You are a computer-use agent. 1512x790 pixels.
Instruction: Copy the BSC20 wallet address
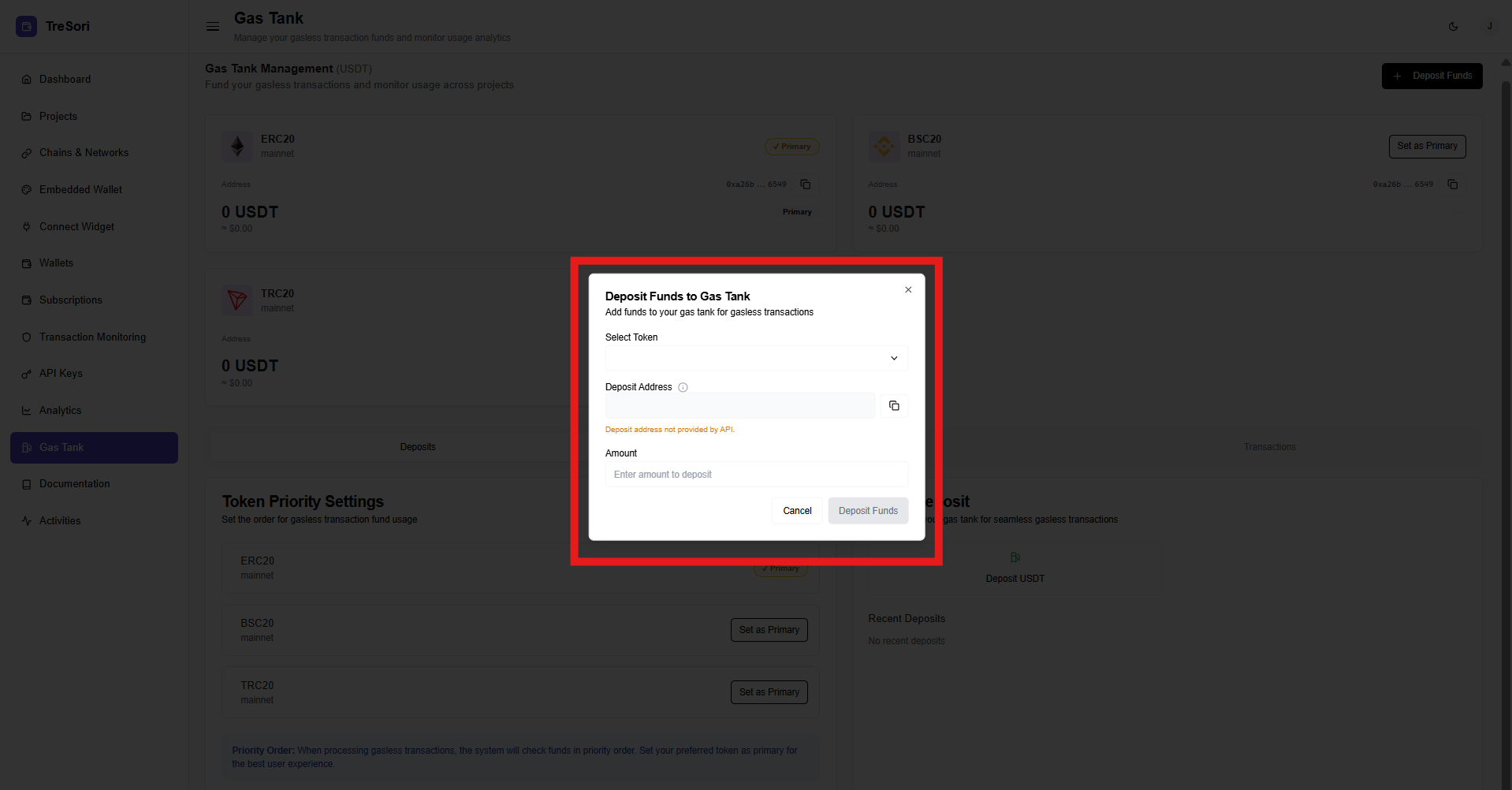(x=1452, y=184)
